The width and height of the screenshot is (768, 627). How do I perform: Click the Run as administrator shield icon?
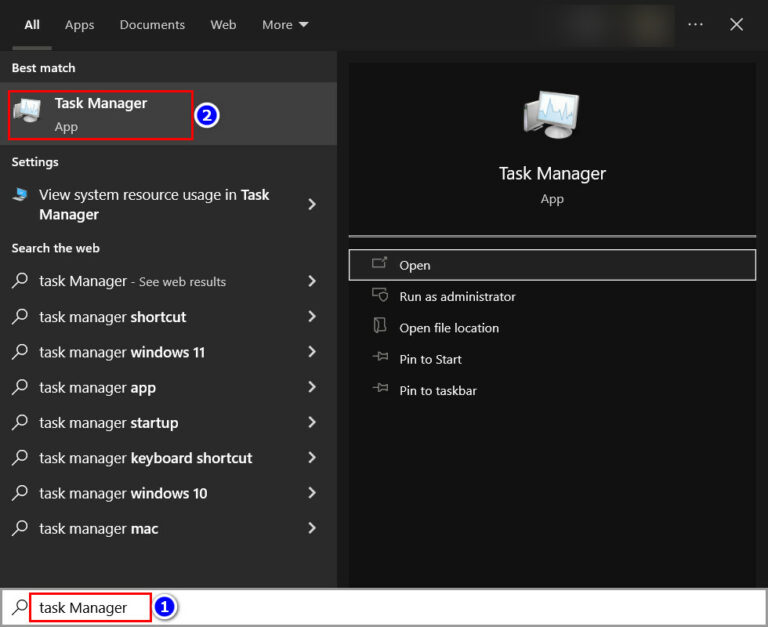pyautogui.click(x=379, y=296)
